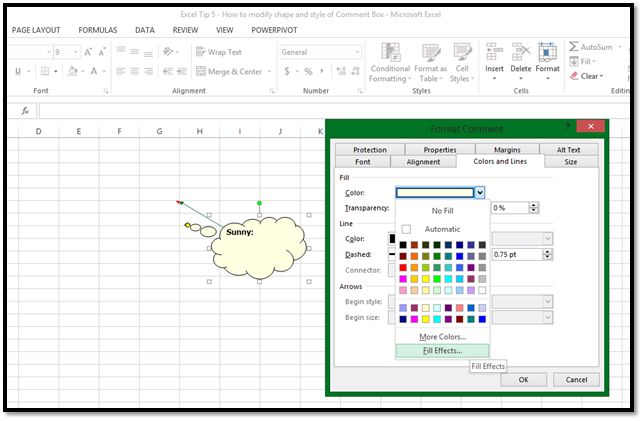Click the AutoSum sigma icon
643x421 pixels.
click(x=574, y=47)
